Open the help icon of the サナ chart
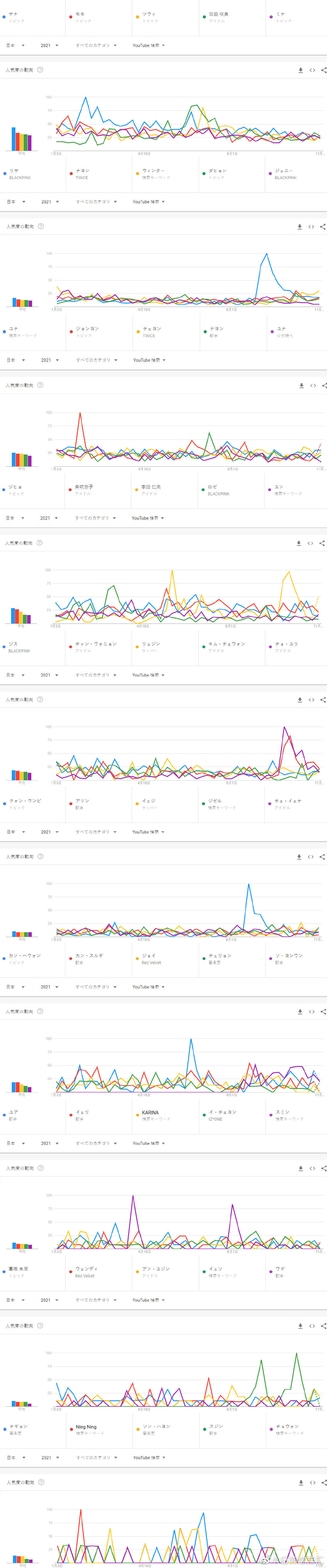327x1568 pixels. (40, 70)
